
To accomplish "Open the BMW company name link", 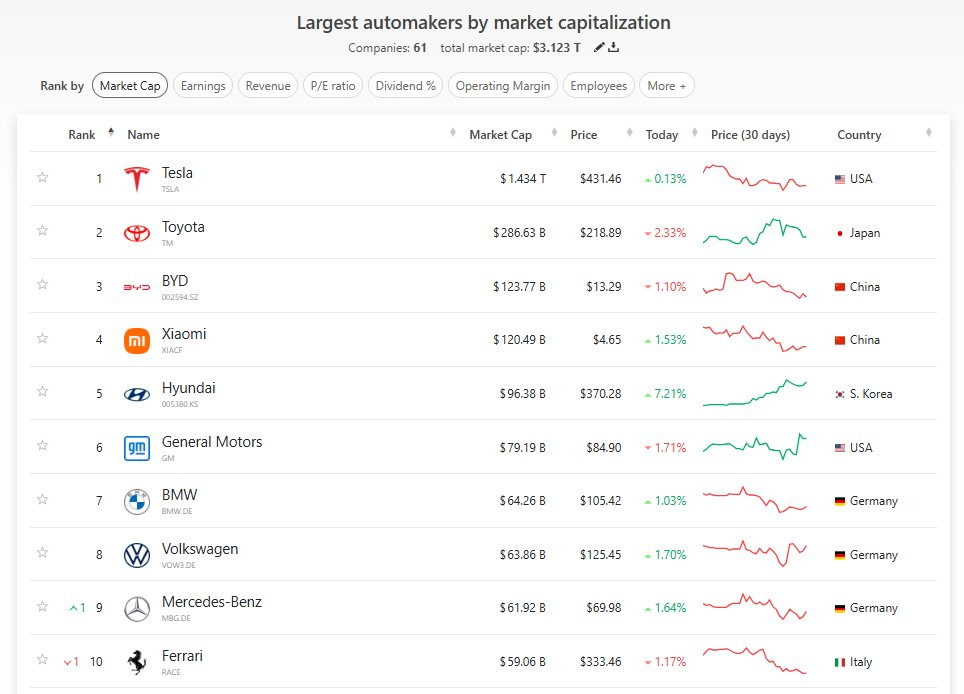I will pyautogui.click(x=179, y=495).
